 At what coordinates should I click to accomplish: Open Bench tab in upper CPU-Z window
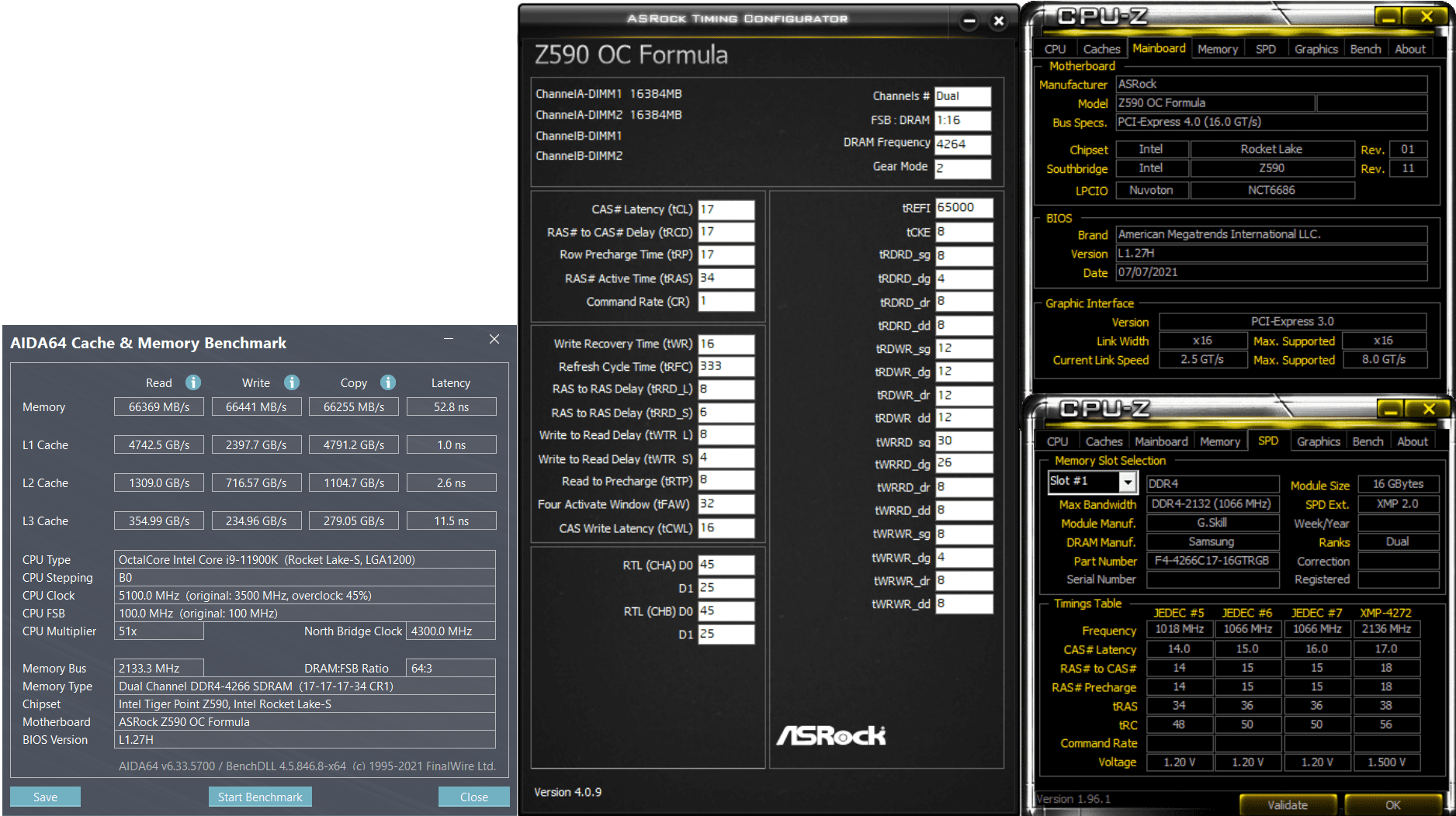coord(1365,49)
